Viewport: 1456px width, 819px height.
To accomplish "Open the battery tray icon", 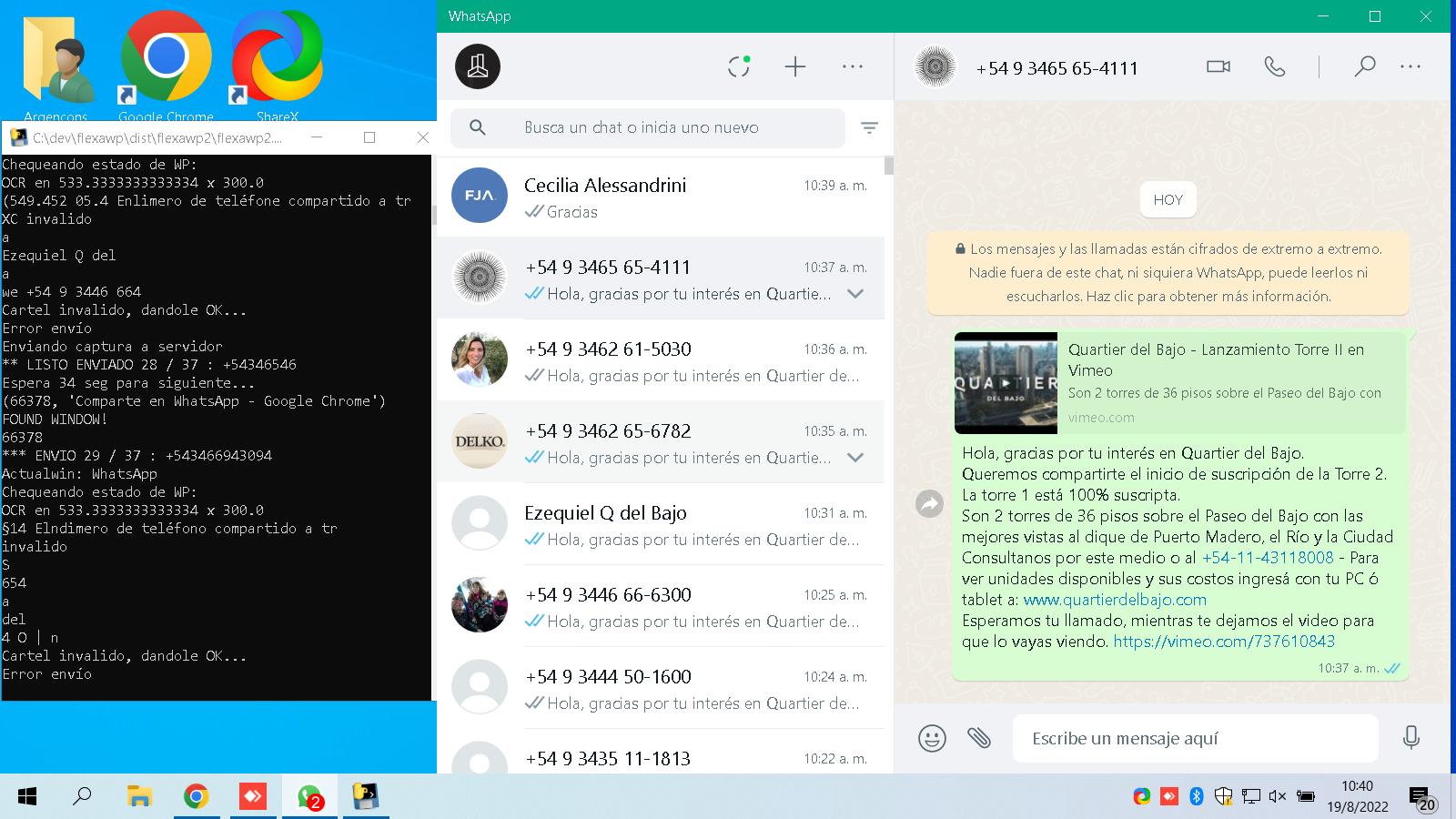I will [1305, 797].
